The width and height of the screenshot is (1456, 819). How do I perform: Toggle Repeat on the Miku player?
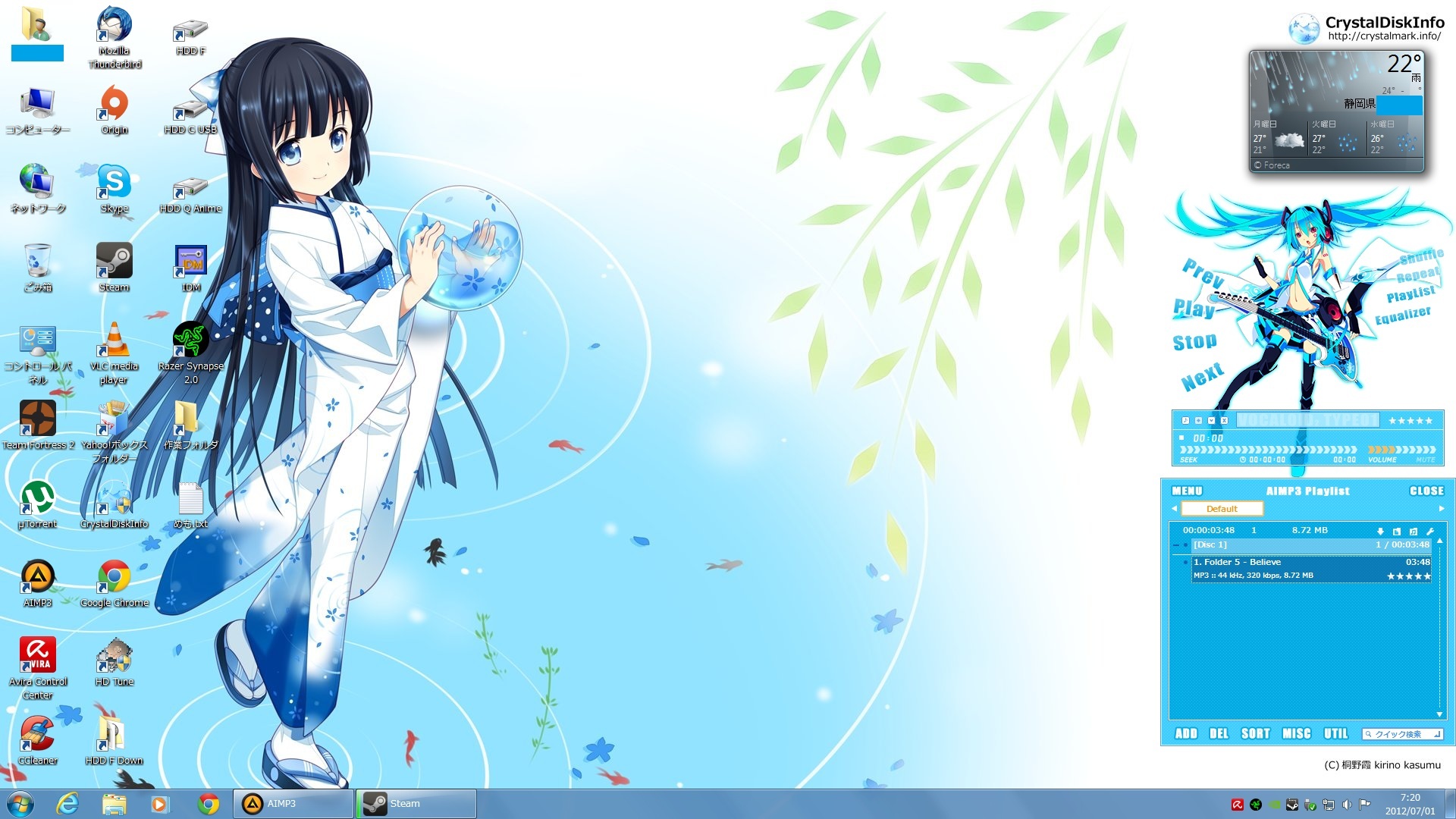1417,275
